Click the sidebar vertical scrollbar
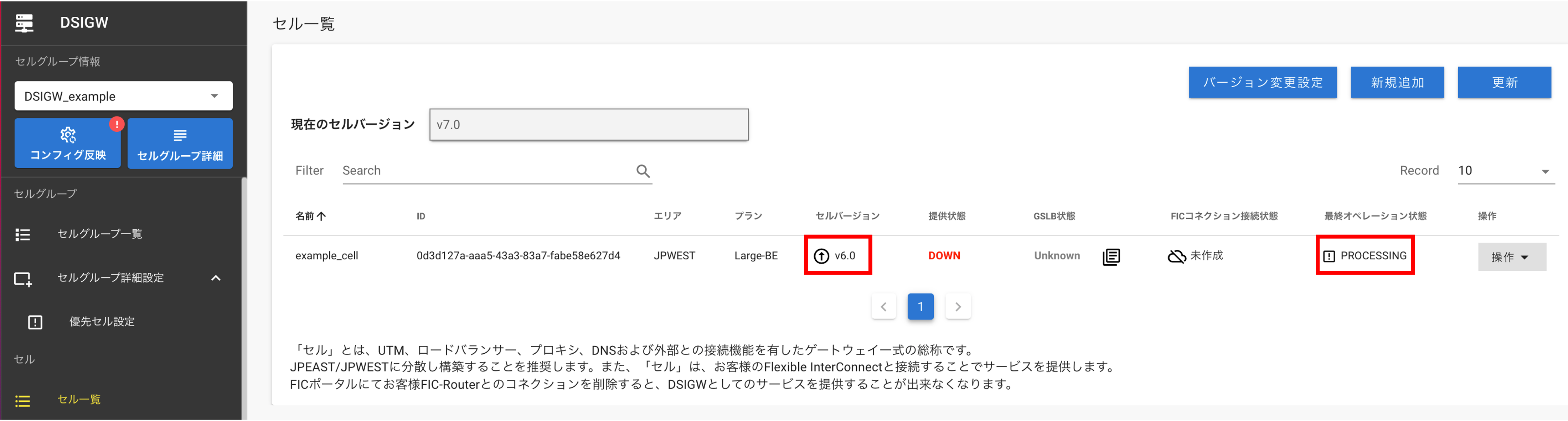 [x=244, y=298]
